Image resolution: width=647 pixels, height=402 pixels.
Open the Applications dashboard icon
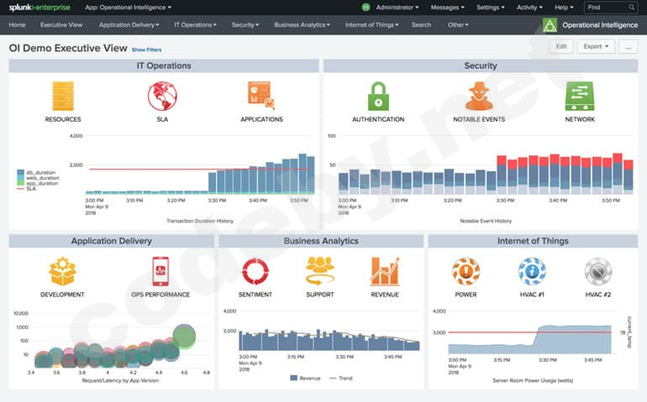coord(261,95)
